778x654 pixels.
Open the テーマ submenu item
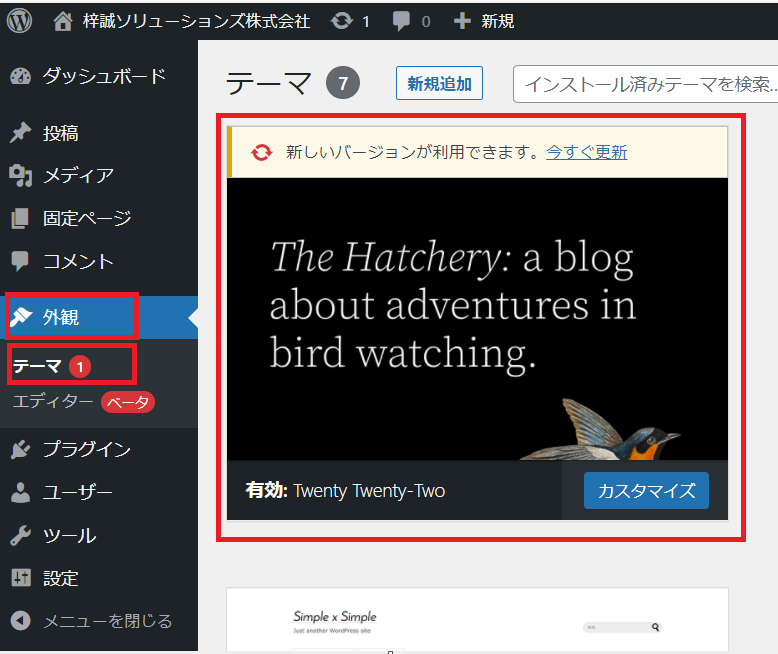coord(38,367)
